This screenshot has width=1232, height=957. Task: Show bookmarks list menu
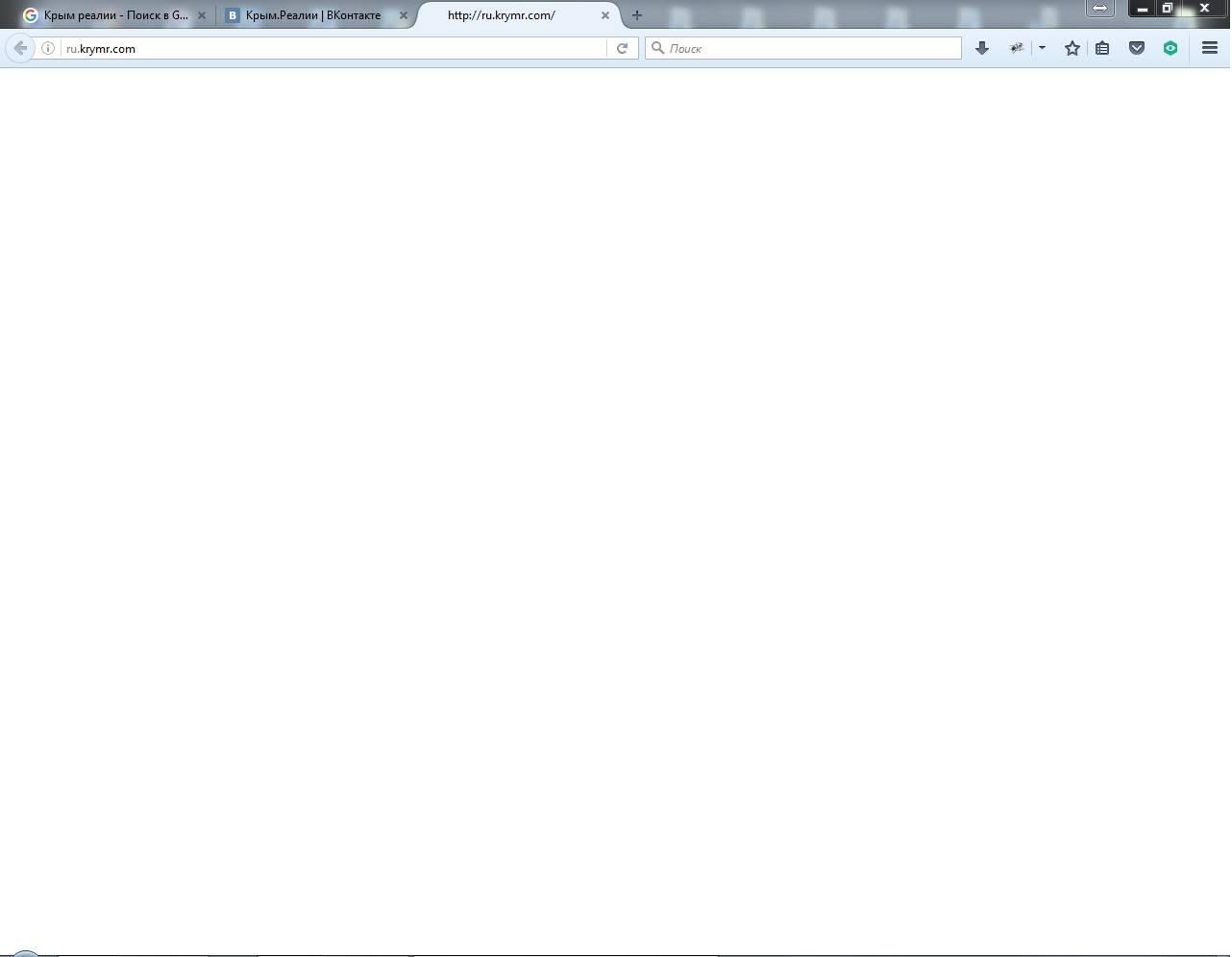(x=1102, y=48)
